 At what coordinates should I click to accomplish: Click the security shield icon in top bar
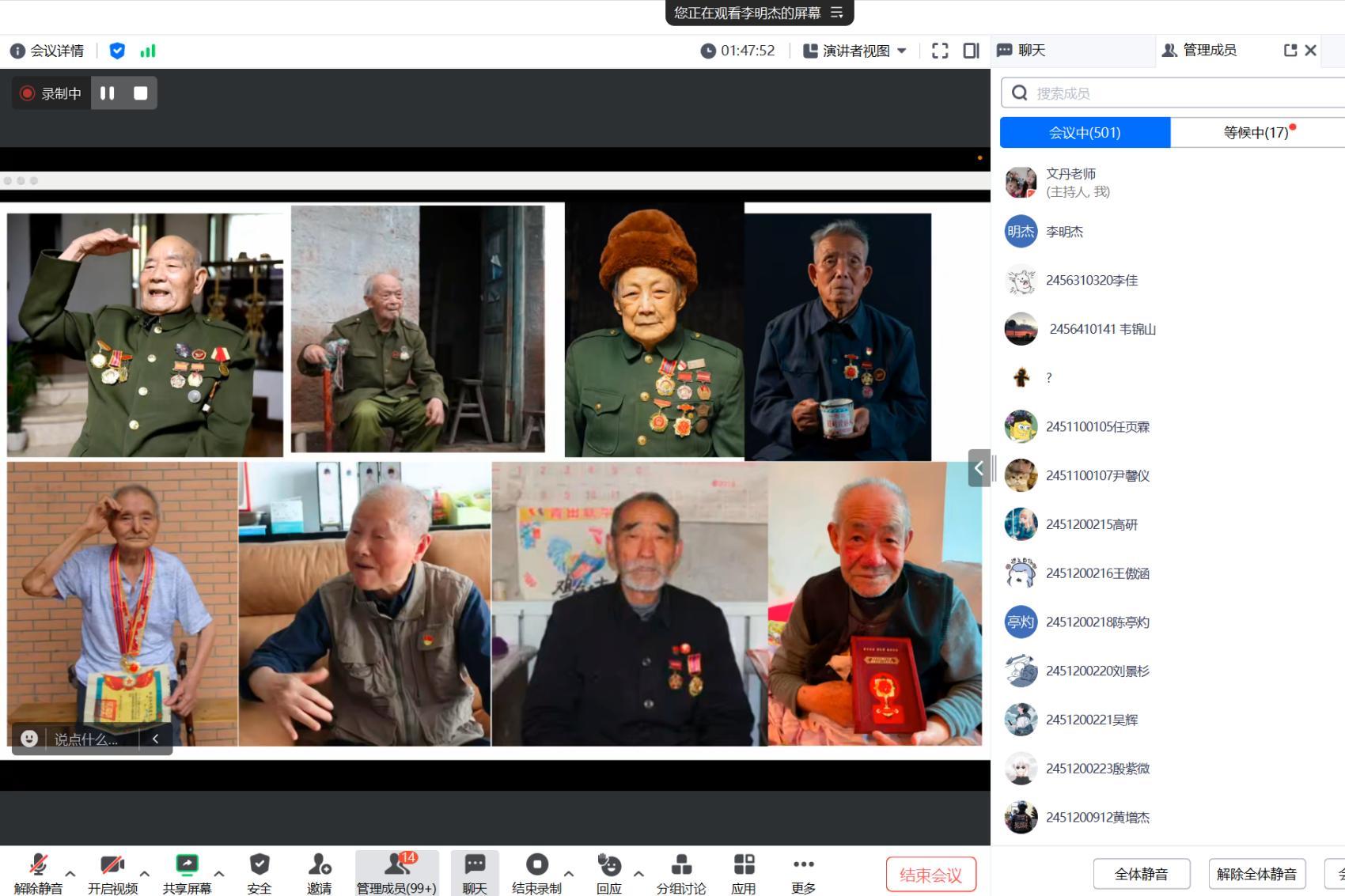click(117, 51)
